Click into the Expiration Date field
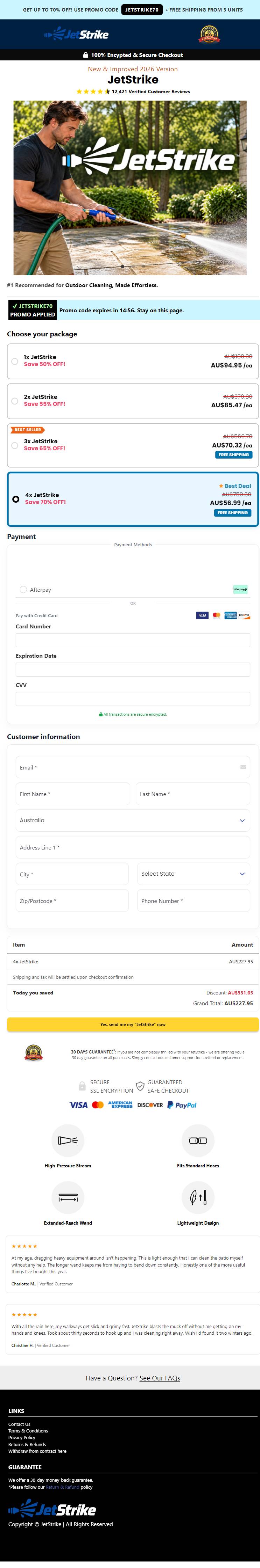The image size is (260, 1568). 133,669
